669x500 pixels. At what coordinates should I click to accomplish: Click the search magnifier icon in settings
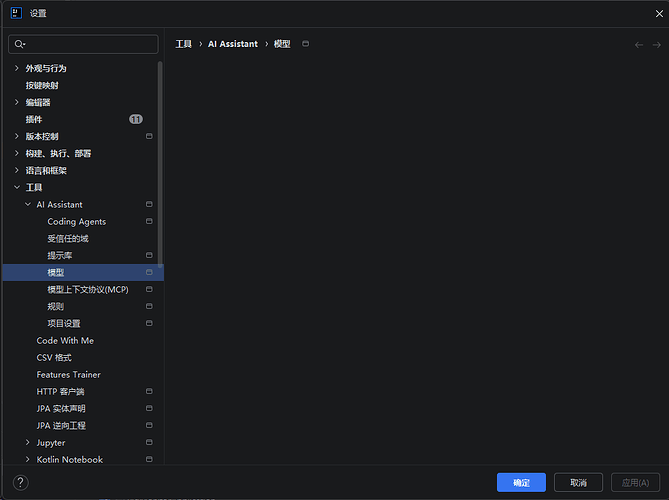[x=20, y=44]
